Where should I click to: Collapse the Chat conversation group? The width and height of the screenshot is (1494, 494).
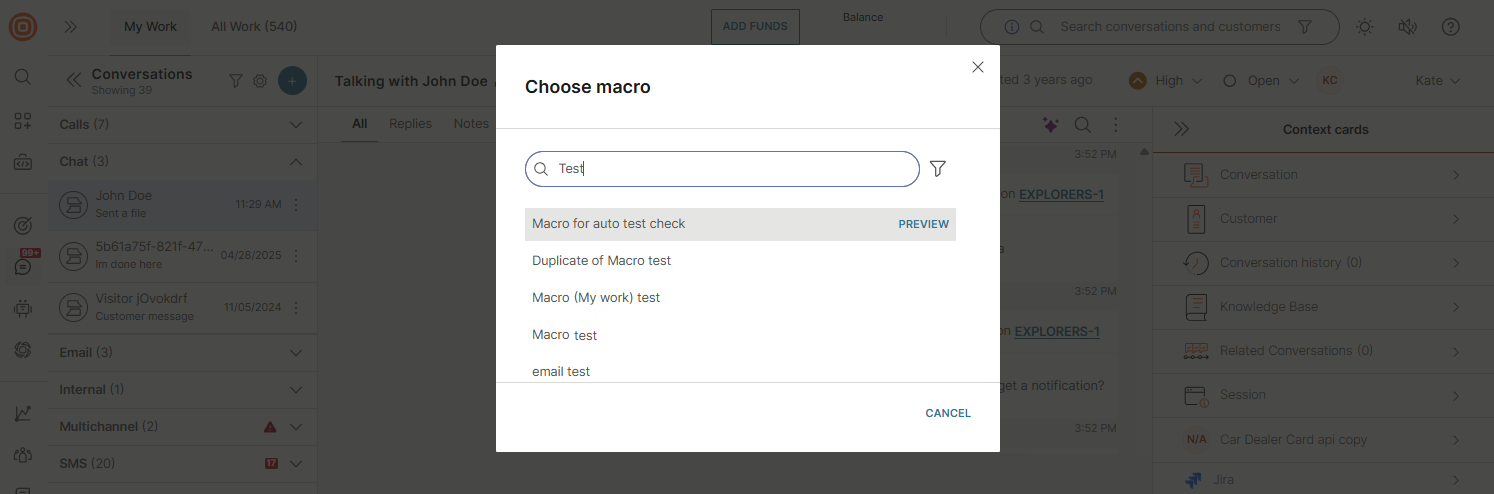[295, 161]
